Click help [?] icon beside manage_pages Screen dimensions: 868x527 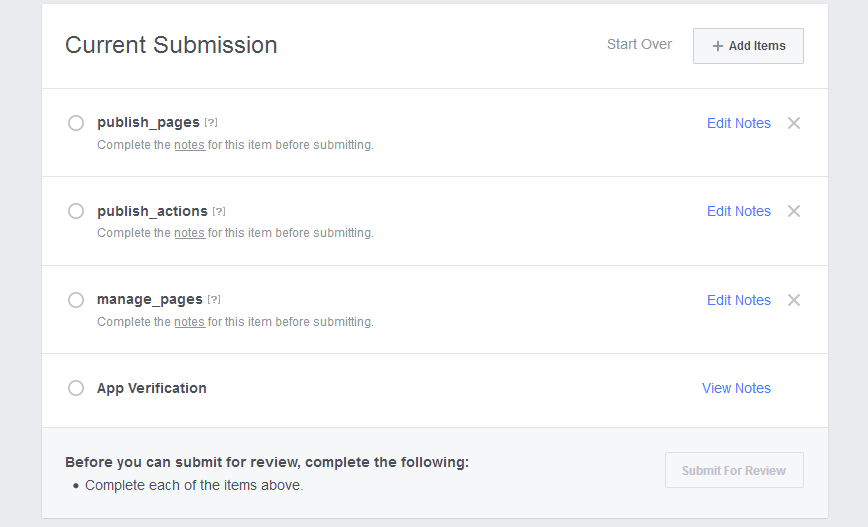pos(214,300)
